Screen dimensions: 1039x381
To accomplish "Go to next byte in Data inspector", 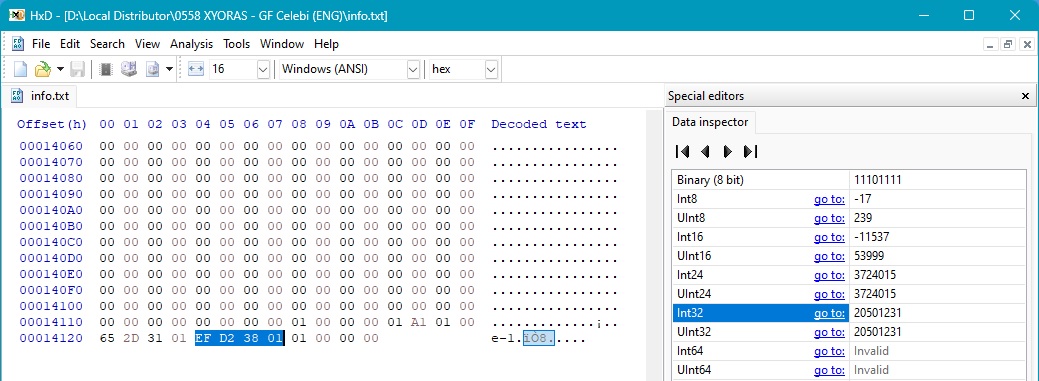I will coord(728,152).
